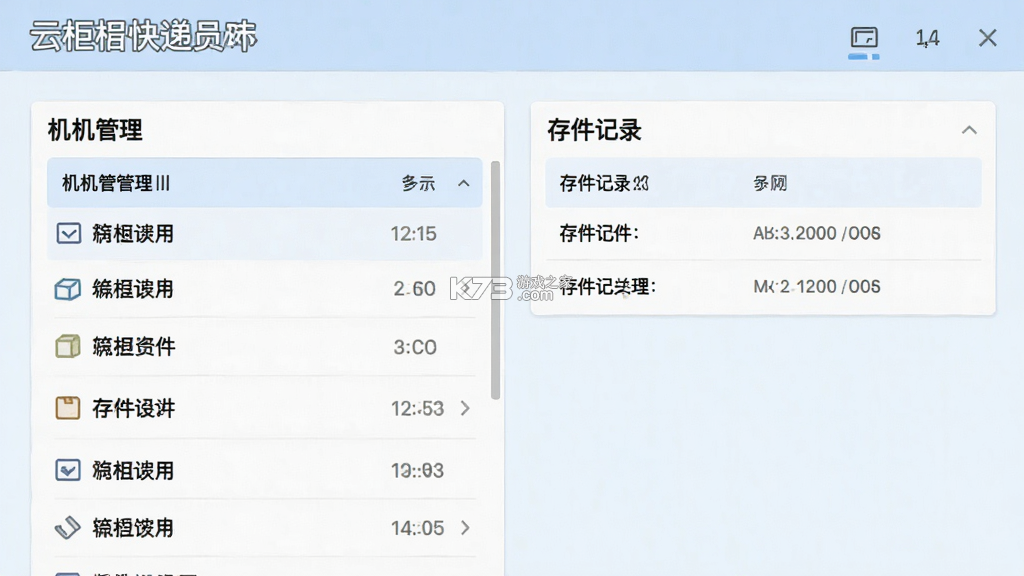Click the orange package icon beside 存件设讲

(x=67, y=408)
